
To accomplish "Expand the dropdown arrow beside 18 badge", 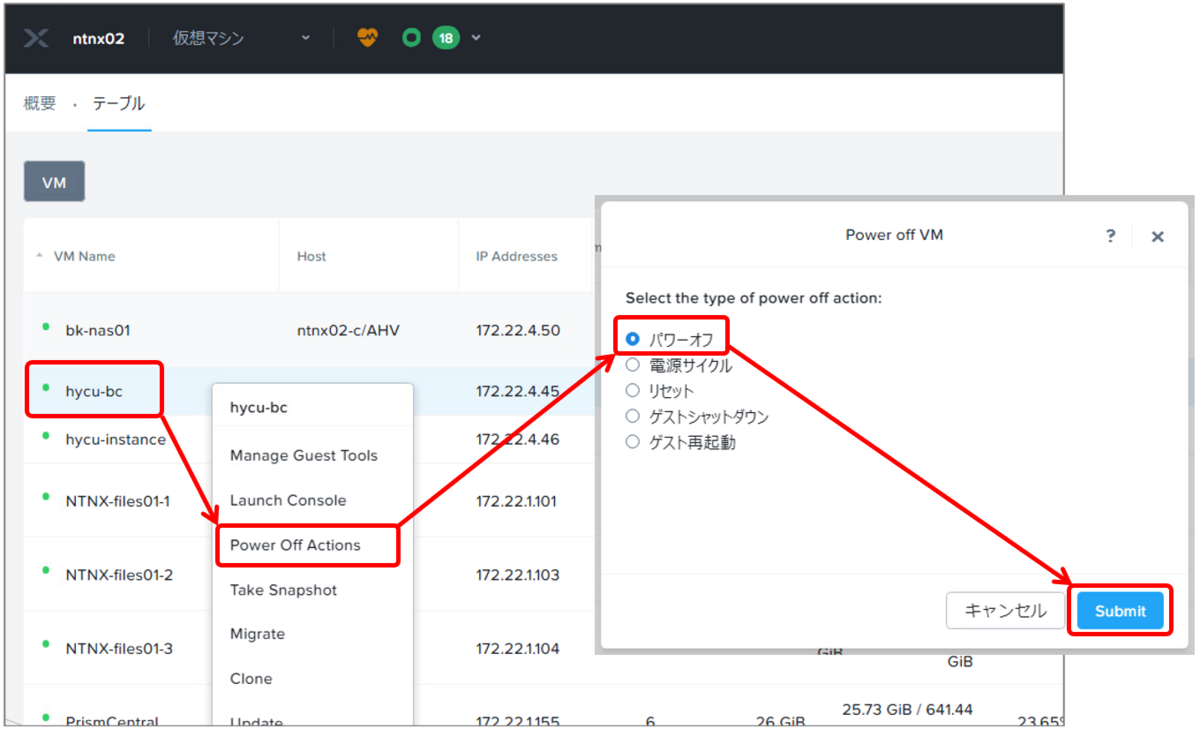I will click(476, 38).
